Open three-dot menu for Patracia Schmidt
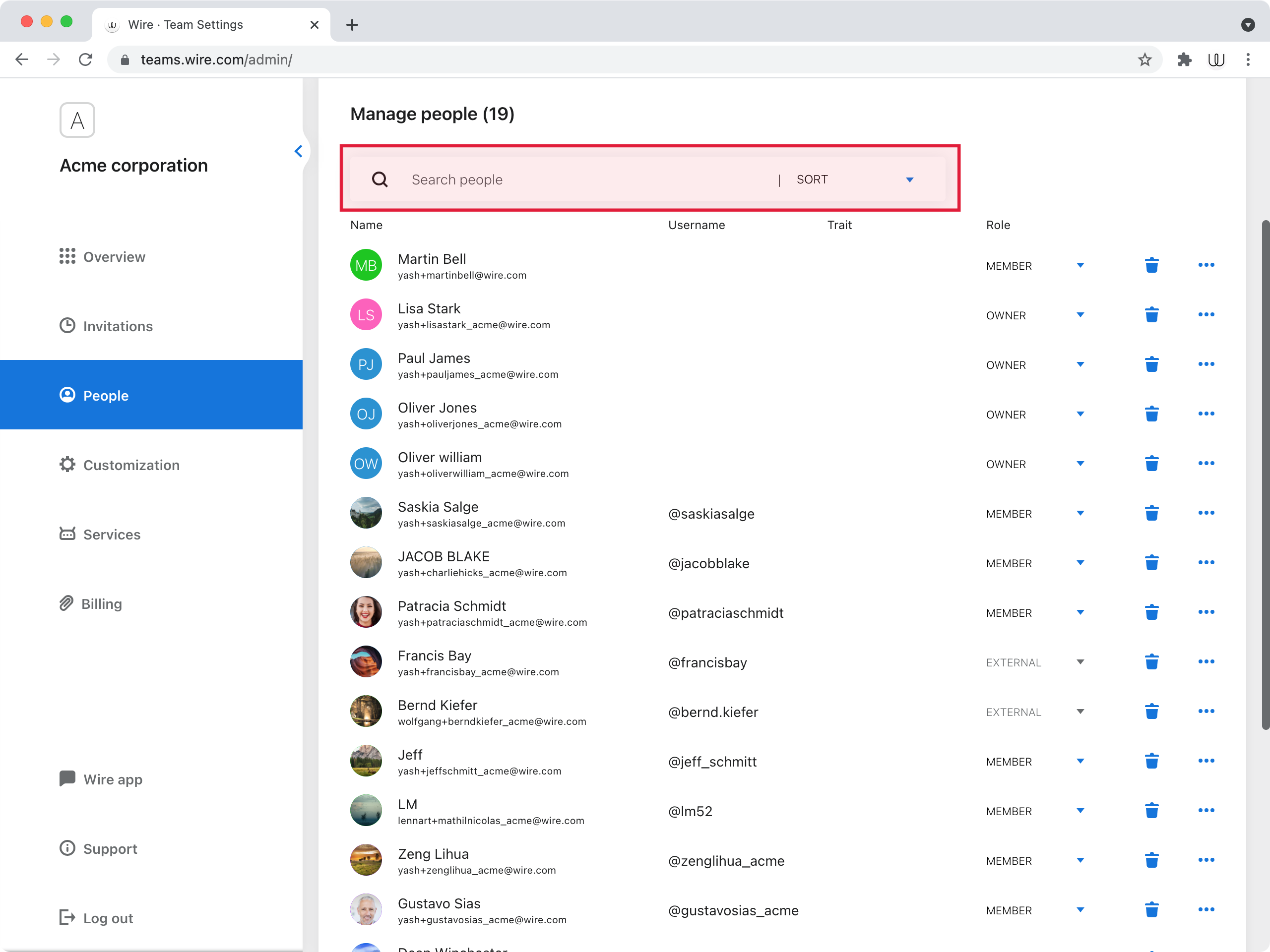Image resolution: width=1270 pixels, height=952 pixels. [x=1206, y=612]
